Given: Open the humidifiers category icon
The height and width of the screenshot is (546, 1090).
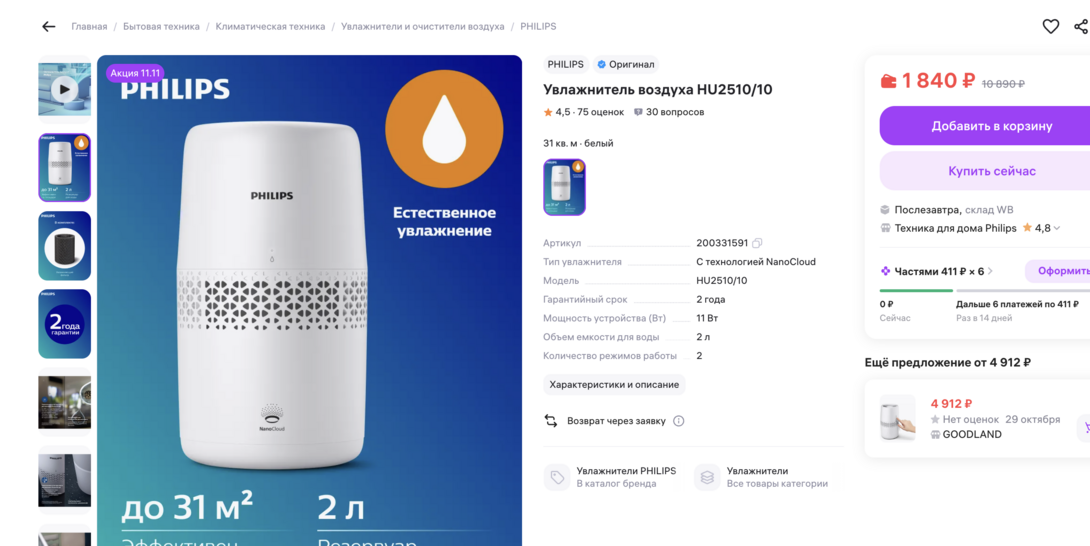Looking at the screenshot, I should click(x=707, y=478).
